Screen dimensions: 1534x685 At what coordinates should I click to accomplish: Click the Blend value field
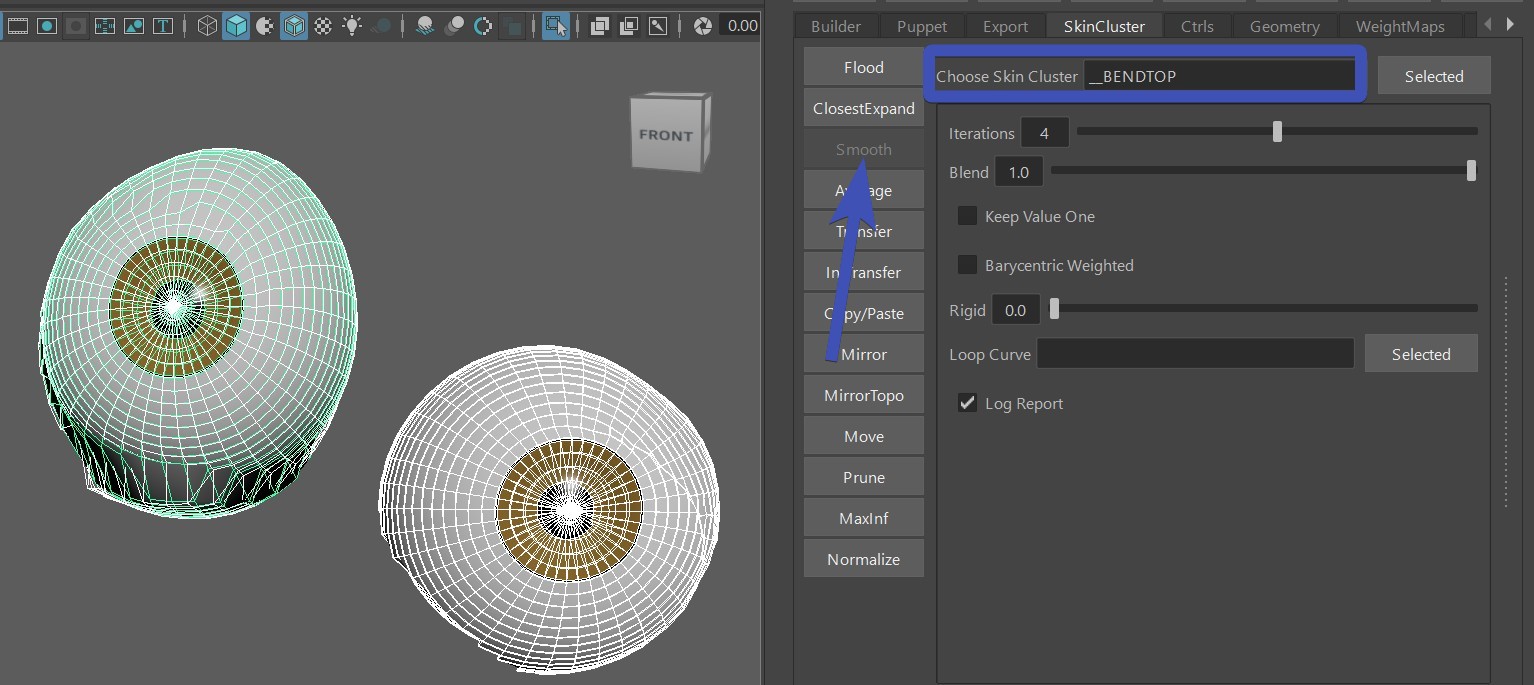pos(1019,172)
